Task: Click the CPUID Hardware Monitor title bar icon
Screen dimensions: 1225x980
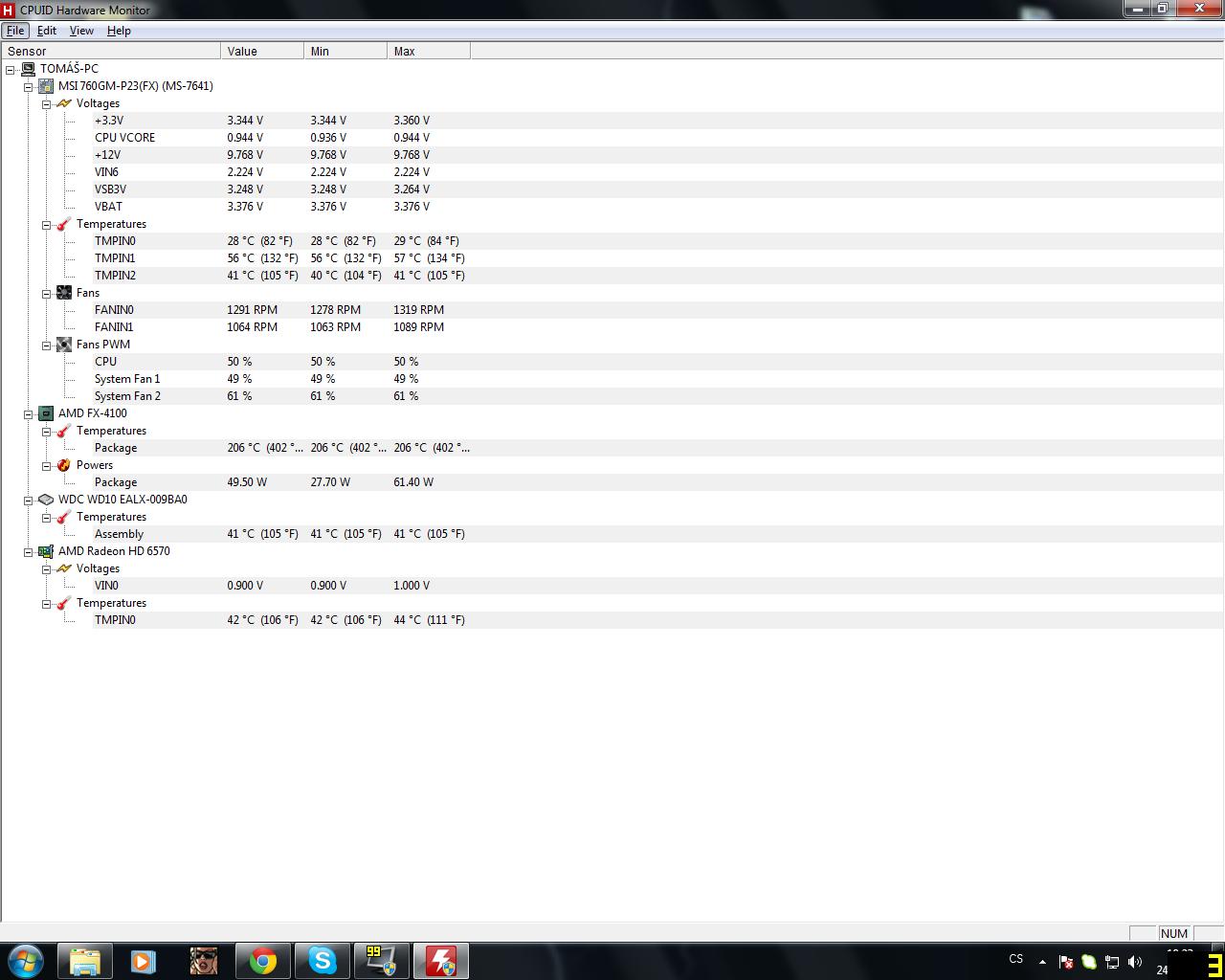Action: (x=9, y=10)
